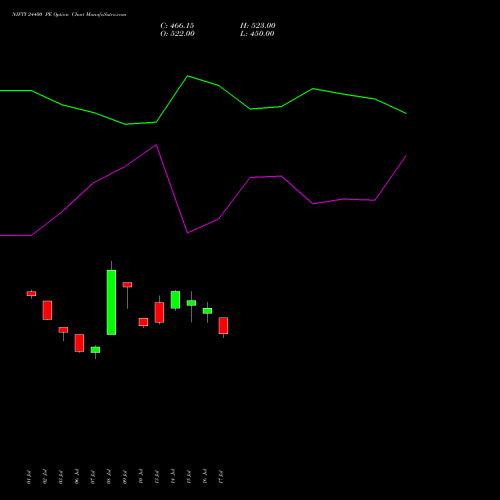Screen dimensions: 500x500
Task: Click the purple line's lowest trough after the drop
Action: (188, 233)
